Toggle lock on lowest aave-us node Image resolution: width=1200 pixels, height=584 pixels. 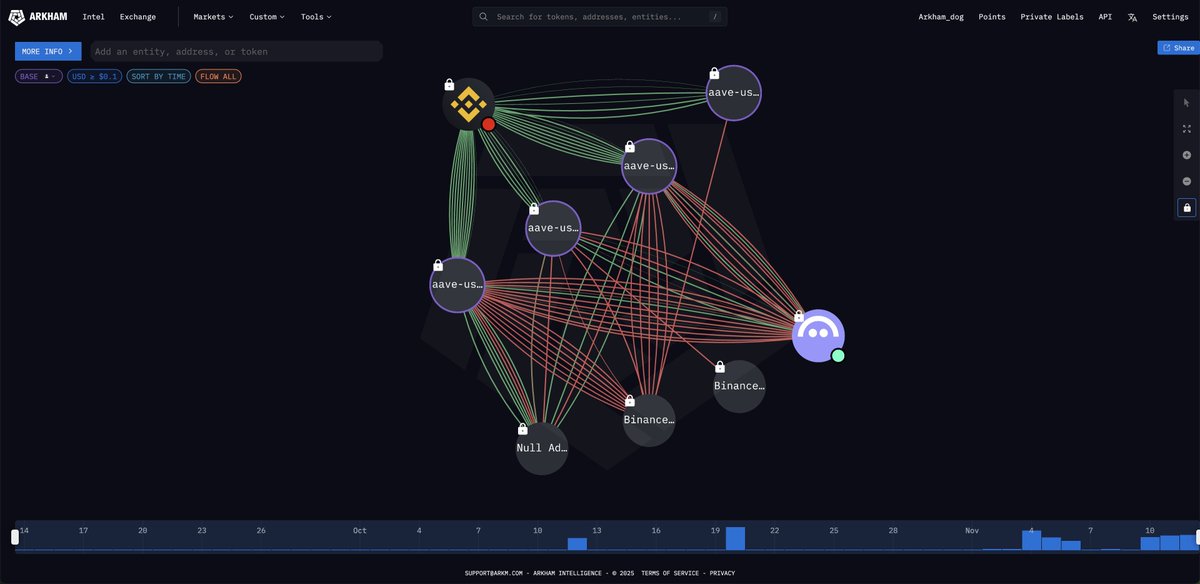pos(437,265)
